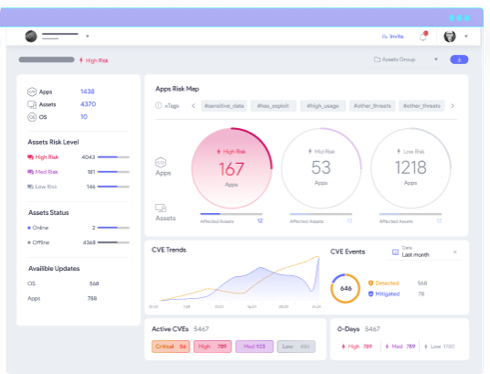Click the Mid Risk 53 apps circle
The image size is (490, 374).
pyautogui.click(x=321, y=168)
